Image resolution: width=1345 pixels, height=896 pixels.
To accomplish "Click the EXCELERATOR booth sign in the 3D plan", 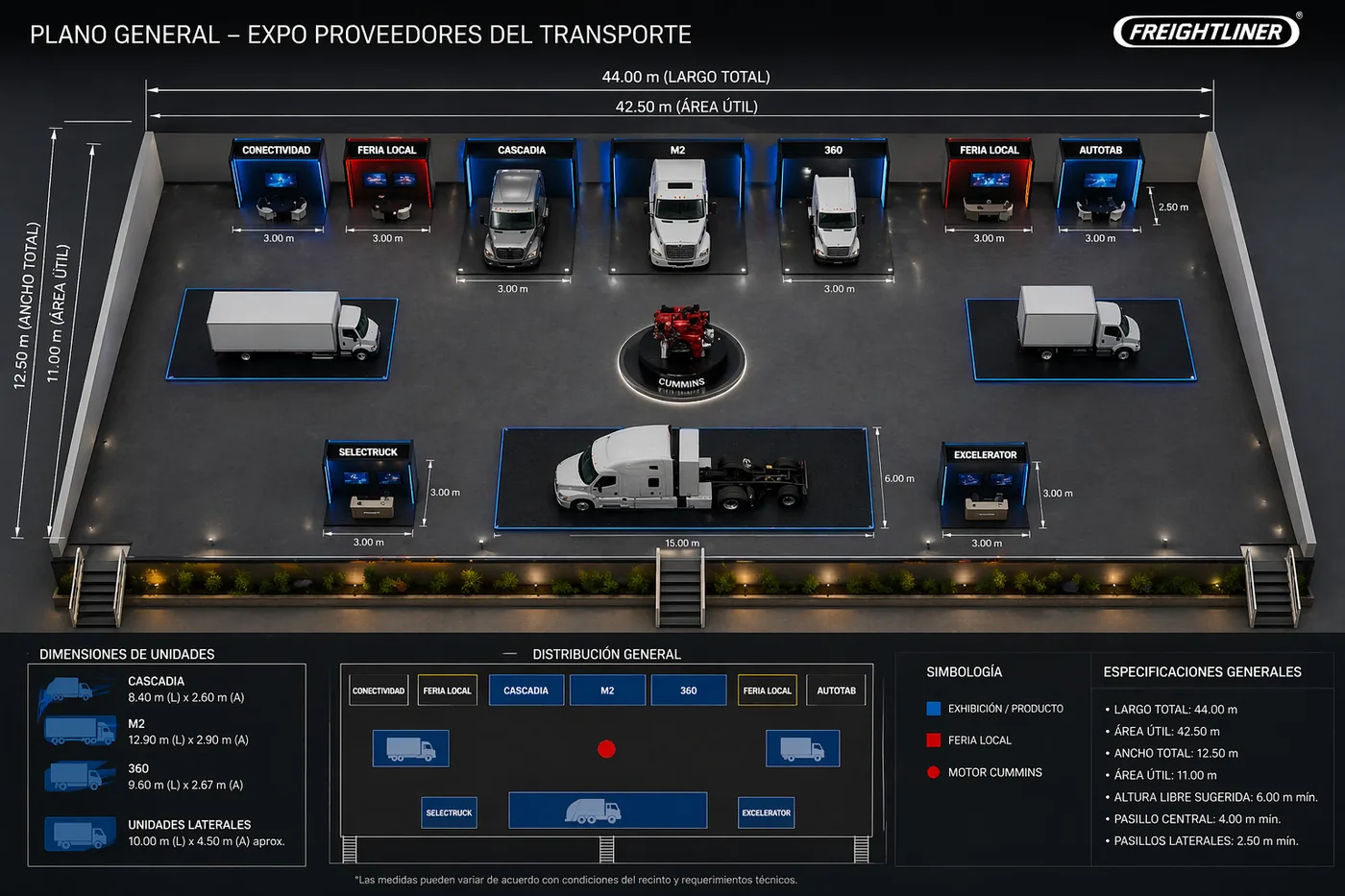I will [985, 455].
